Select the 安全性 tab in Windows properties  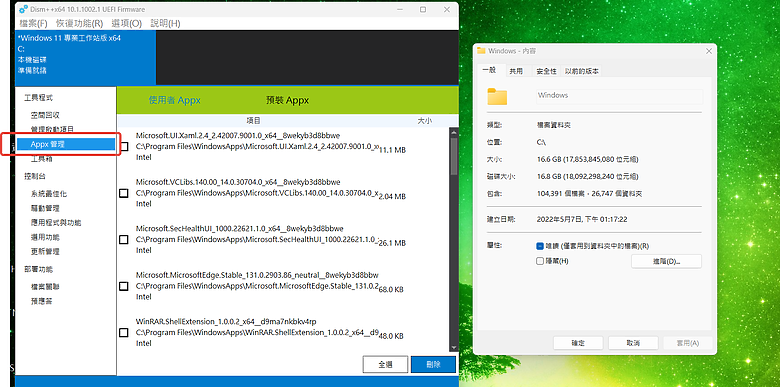(x=546, y=71)
